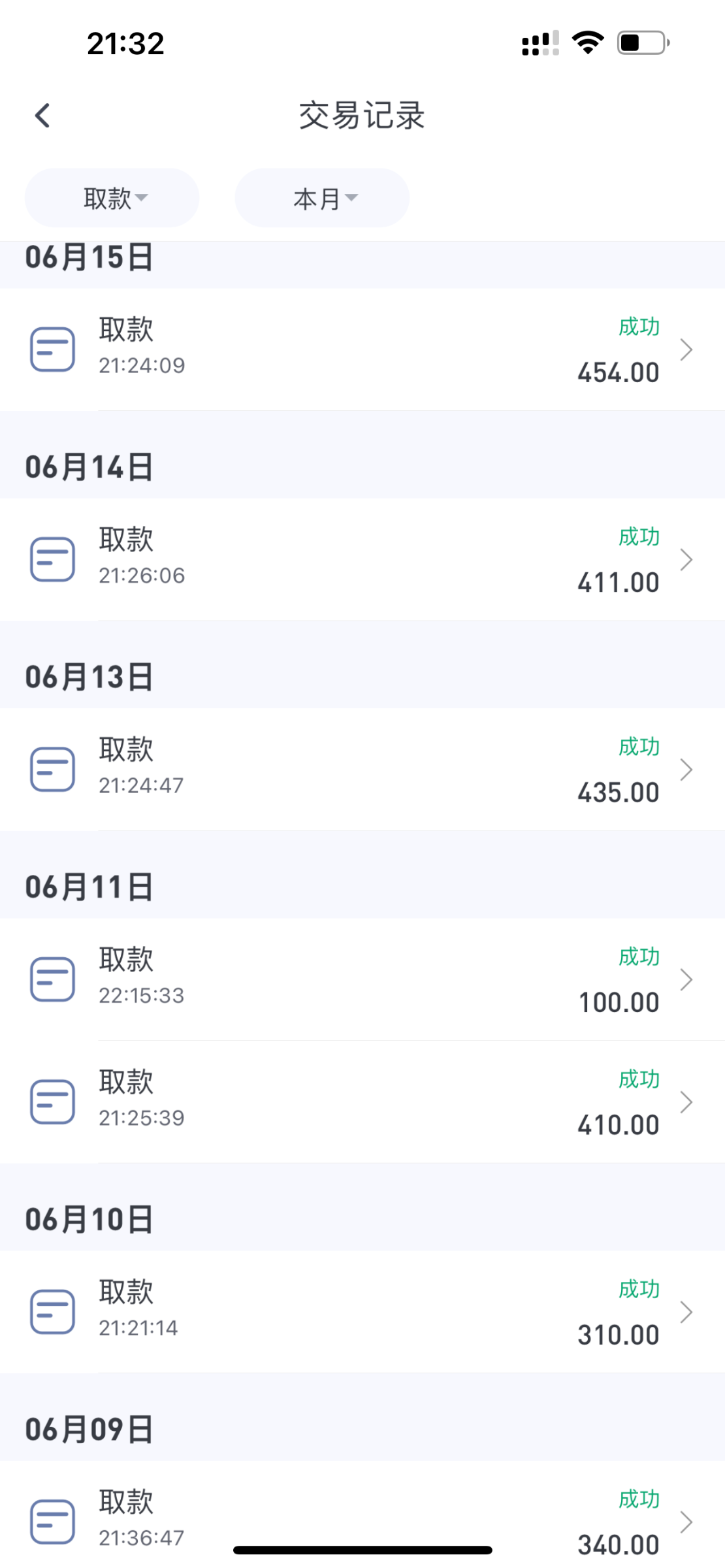Expand details chevron for 100.00 record
Image resolution: width=725 pixels, height=1568 pixels.
click(x=686, y=979)
